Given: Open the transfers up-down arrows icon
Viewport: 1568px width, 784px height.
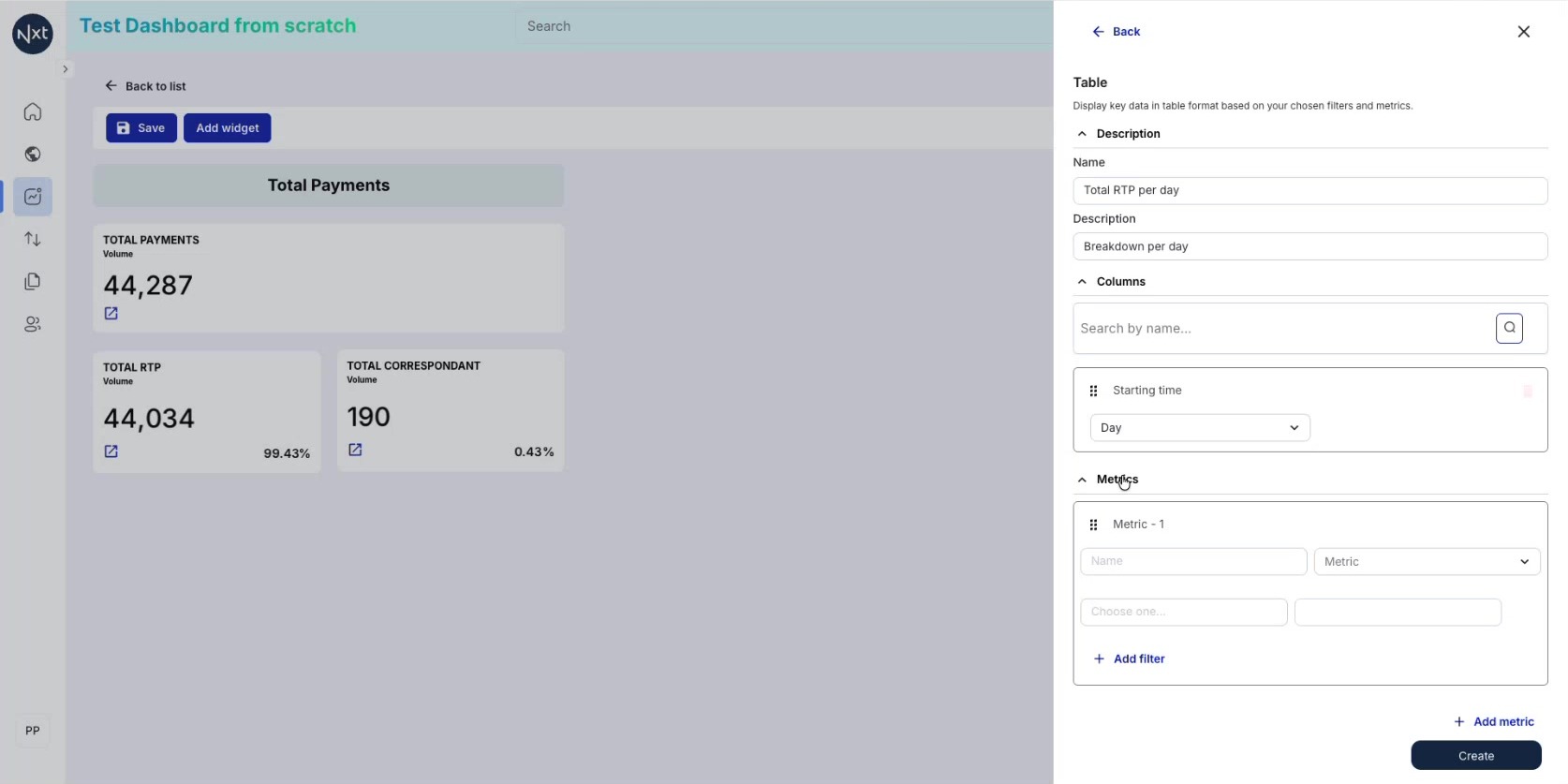Looking at the screenshot, I should click(x=33, y=239).
